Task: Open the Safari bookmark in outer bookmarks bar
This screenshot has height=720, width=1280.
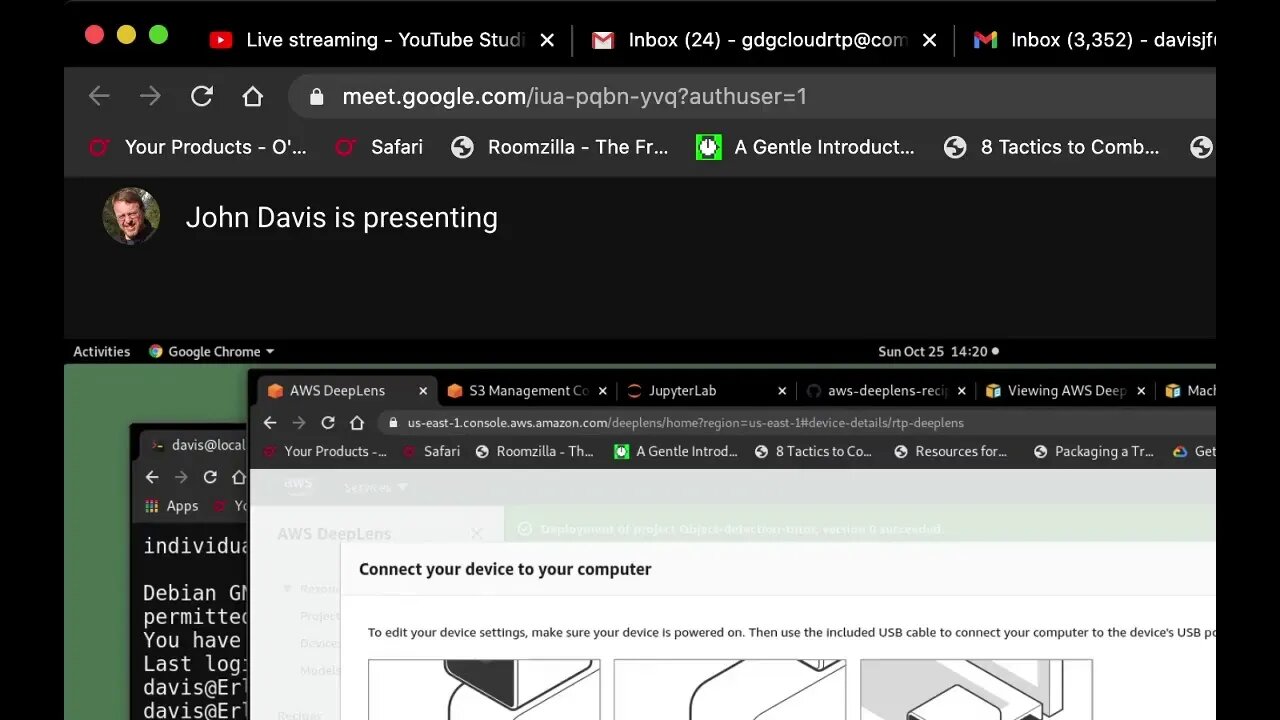Action: click(x=379, y=147)
